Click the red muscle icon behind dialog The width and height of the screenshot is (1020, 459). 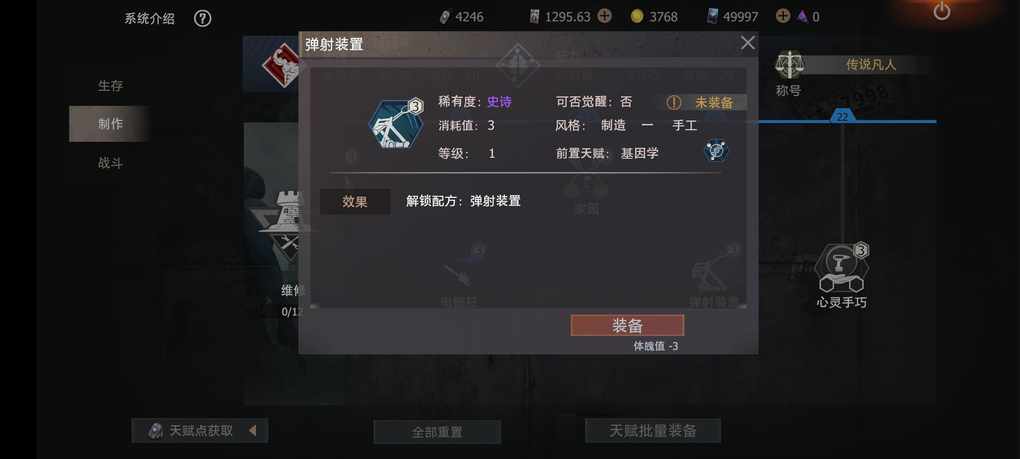tap(282, 66)
